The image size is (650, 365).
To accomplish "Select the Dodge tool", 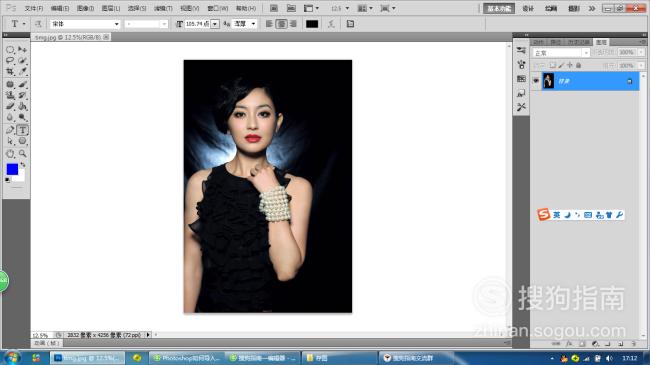I will click(22, 117).
